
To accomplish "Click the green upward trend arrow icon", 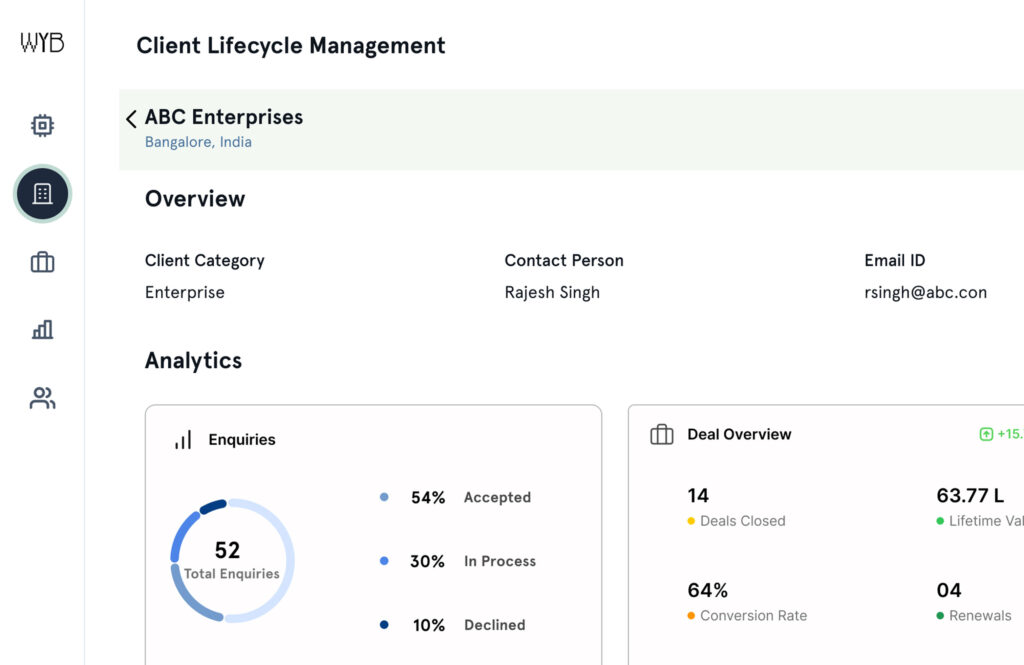I will (986, 434).
